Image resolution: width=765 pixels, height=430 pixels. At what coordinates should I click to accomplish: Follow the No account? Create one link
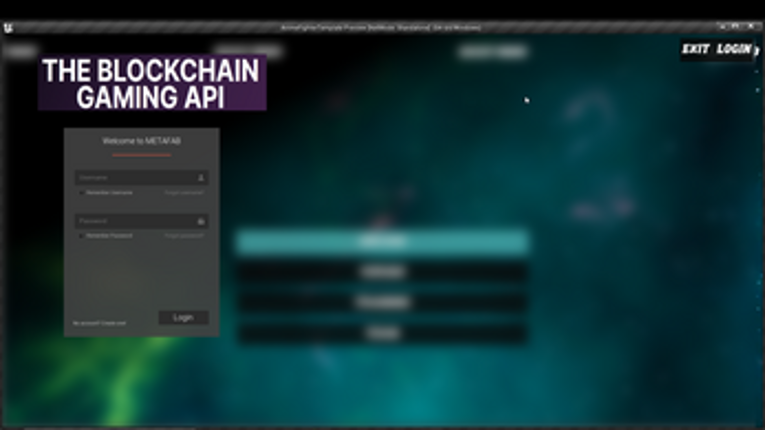tap(100, 323)
